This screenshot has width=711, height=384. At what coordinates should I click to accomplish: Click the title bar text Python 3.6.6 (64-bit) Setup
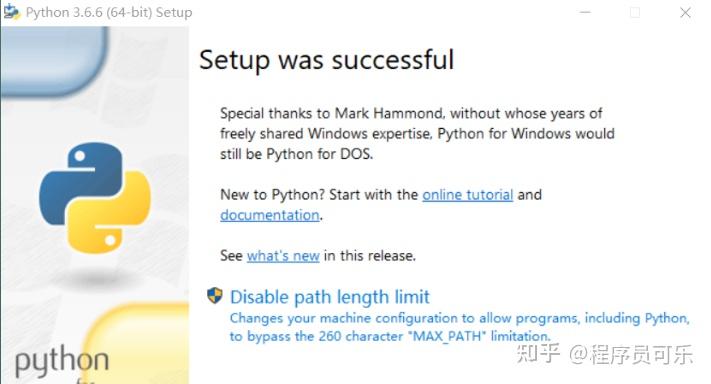click(x=109, y=12)
